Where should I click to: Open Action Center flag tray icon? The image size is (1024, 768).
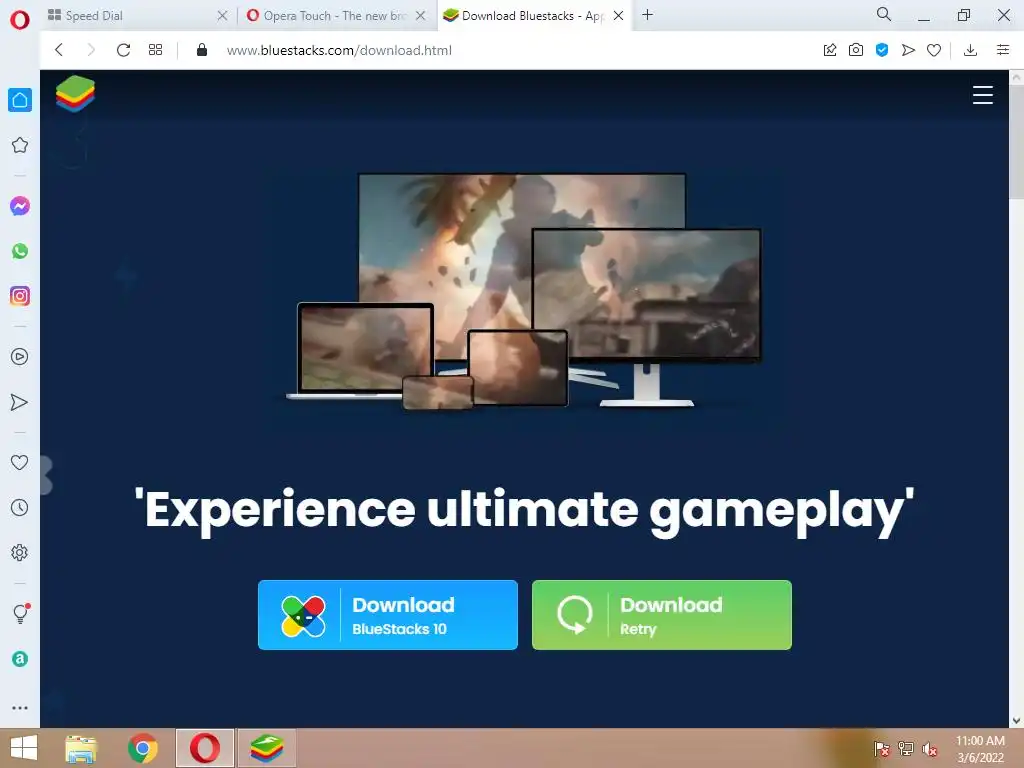click(881, 749)
